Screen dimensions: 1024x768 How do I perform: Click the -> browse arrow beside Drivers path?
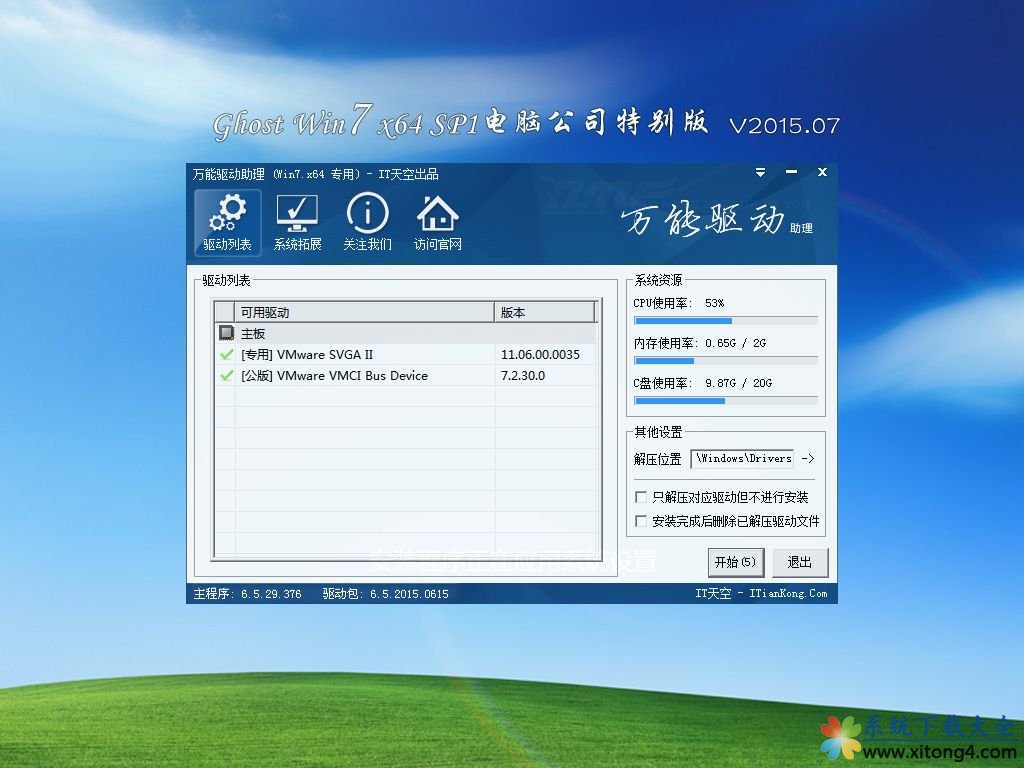pyautogui.click(x=808, y=458)
